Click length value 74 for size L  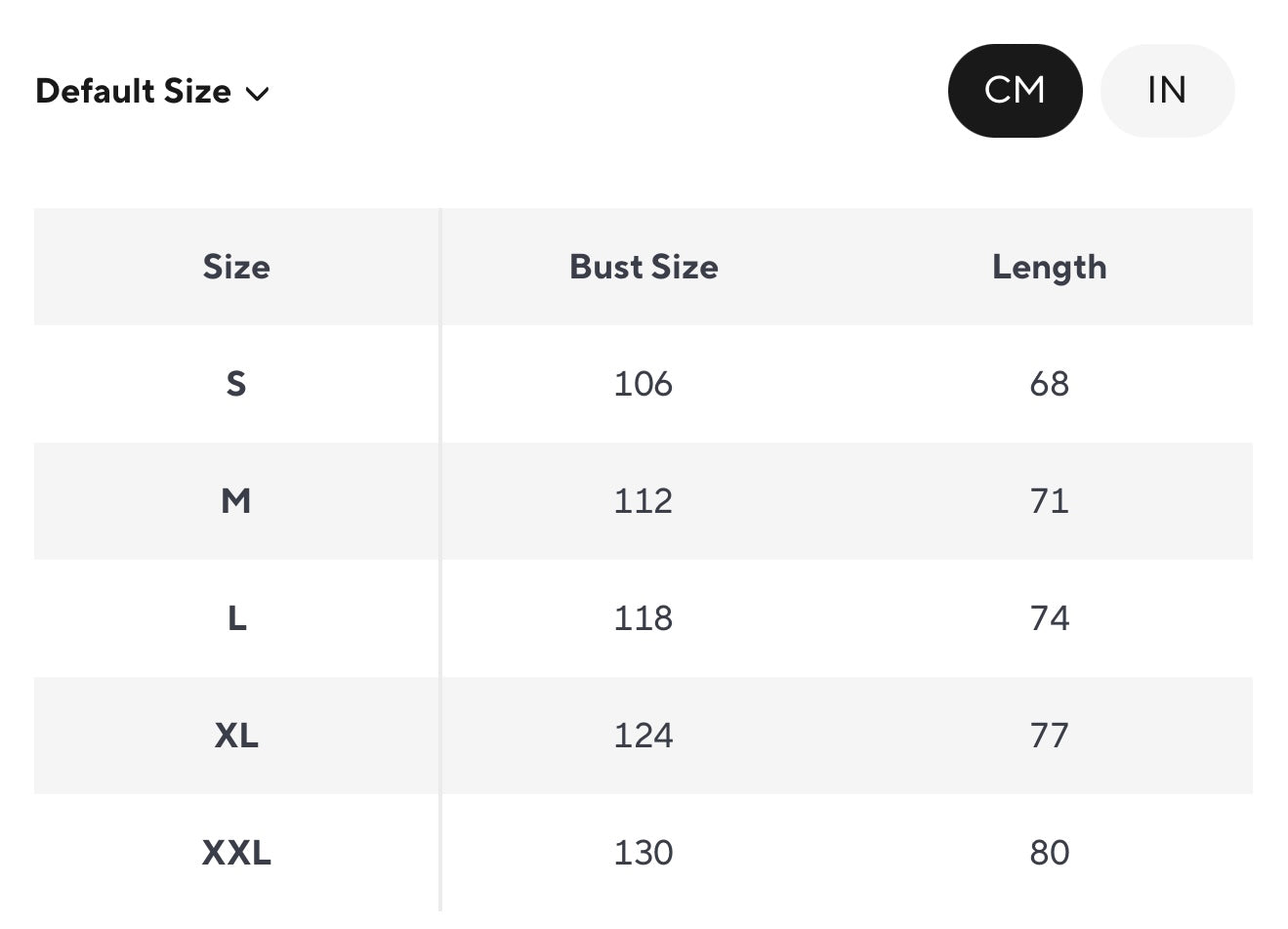tap(1049, 618)
